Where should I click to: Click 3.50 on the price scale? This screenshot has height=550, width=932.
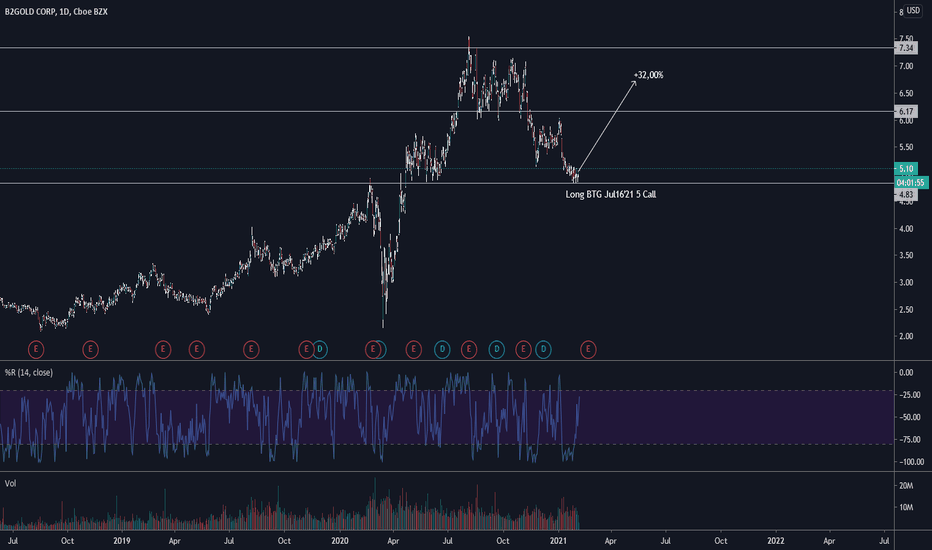(x=906, y=256)
